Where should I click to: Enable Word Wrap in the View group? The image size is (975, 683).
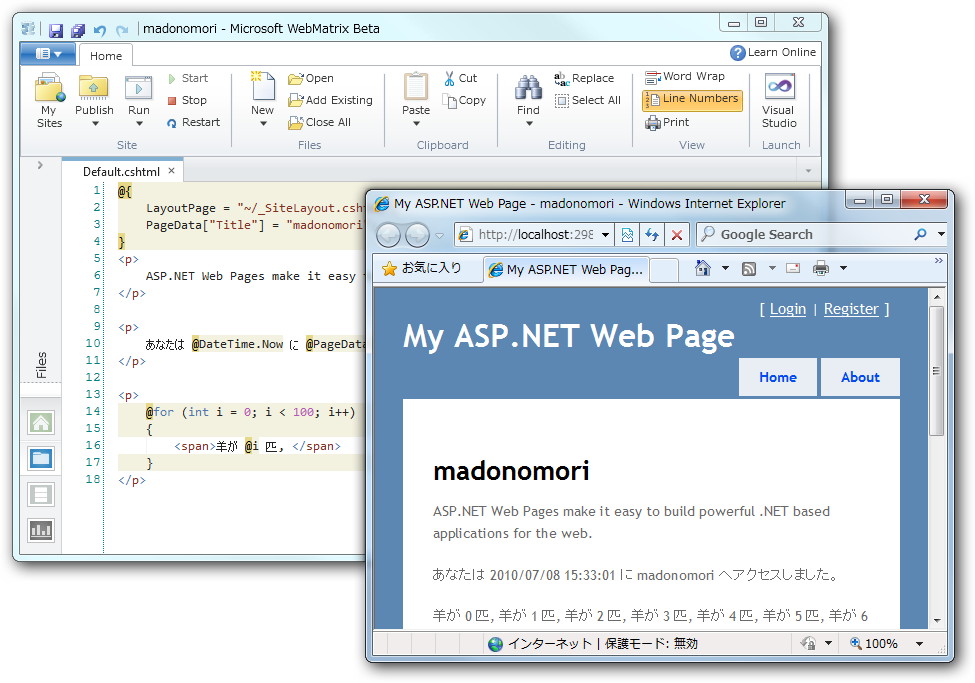click(x=685, y=76)
